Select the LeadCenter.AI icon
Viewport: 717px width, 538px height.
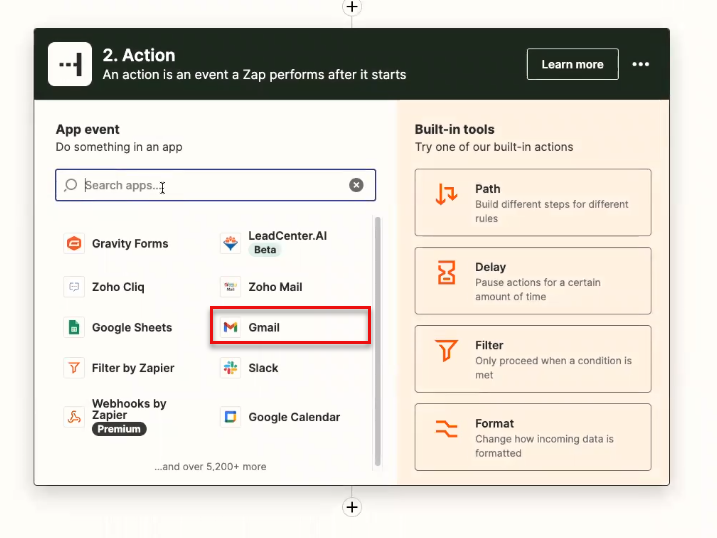(230, 243)
